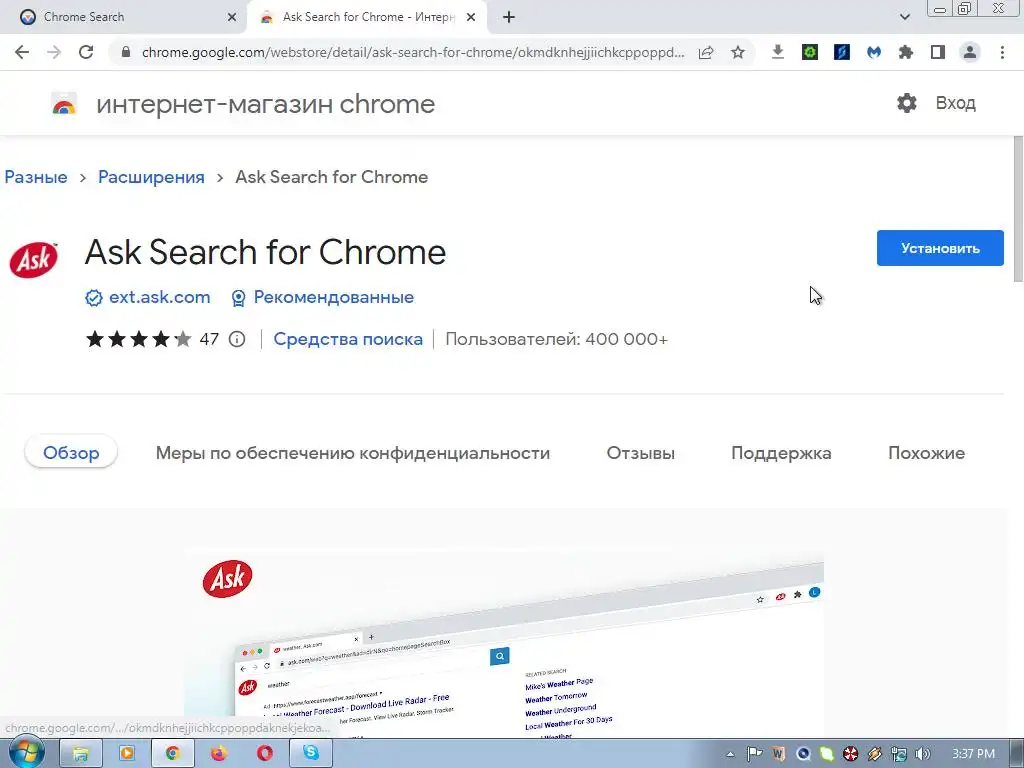This screenshot has width=1024, height=768.
Task: Open Chrome's three-dot menu
Action: [x=1002, y=52]
